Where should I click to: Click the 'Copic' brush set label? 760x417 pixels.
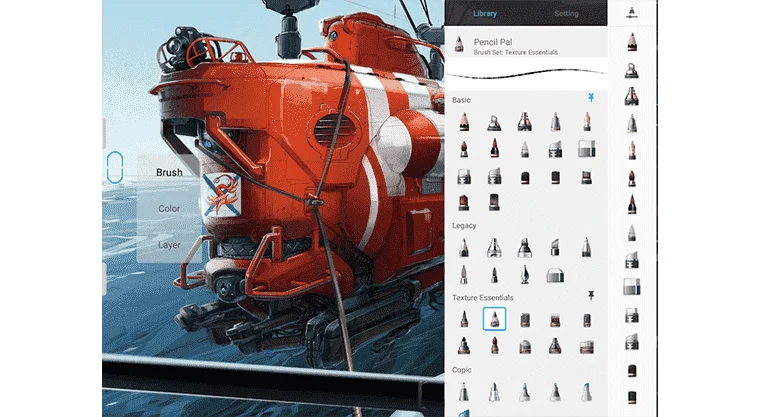(461, 369)
